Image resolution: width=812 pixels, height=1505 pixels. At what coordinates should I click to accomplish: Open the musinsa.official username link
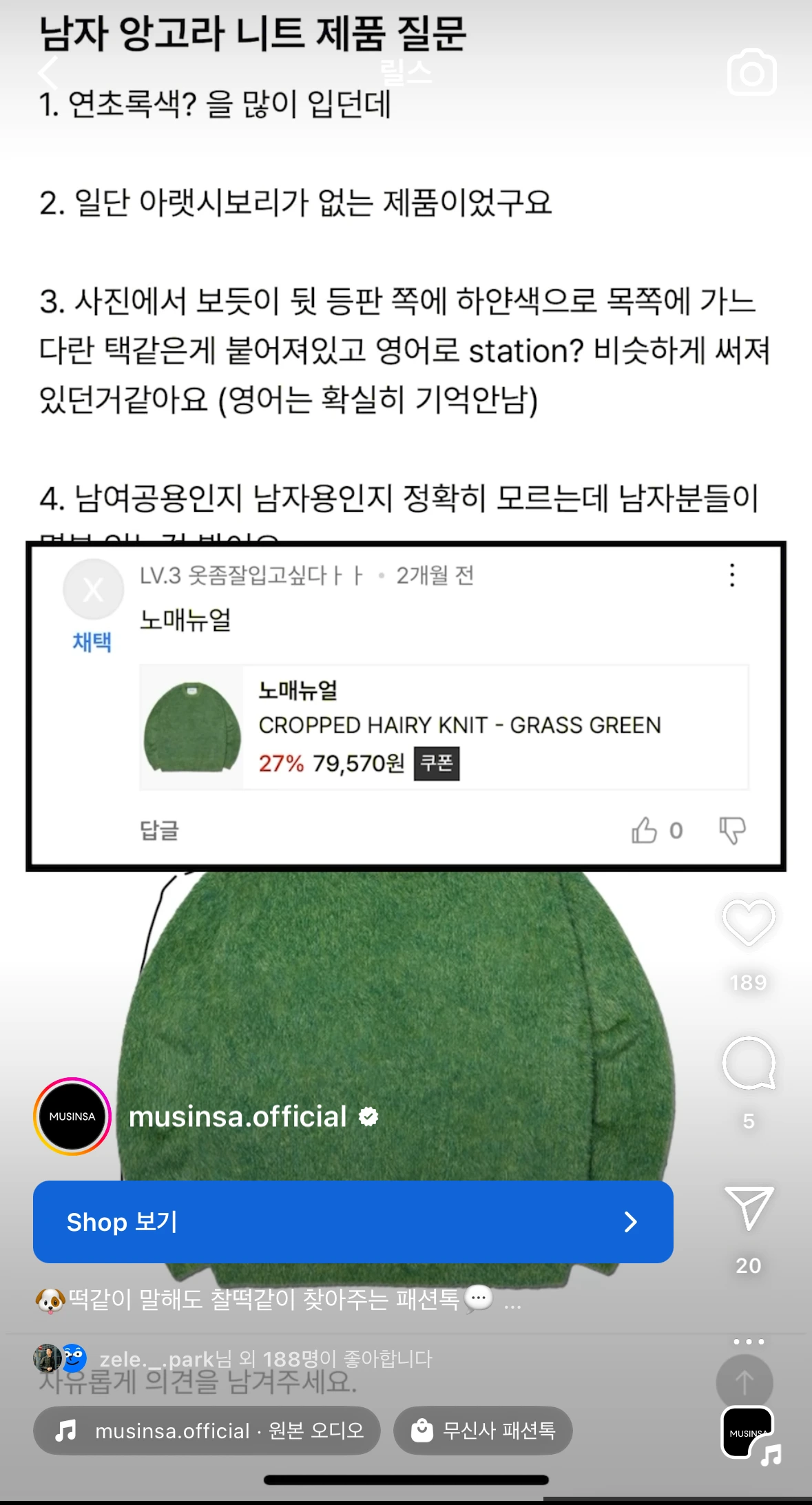[238, 1117]
